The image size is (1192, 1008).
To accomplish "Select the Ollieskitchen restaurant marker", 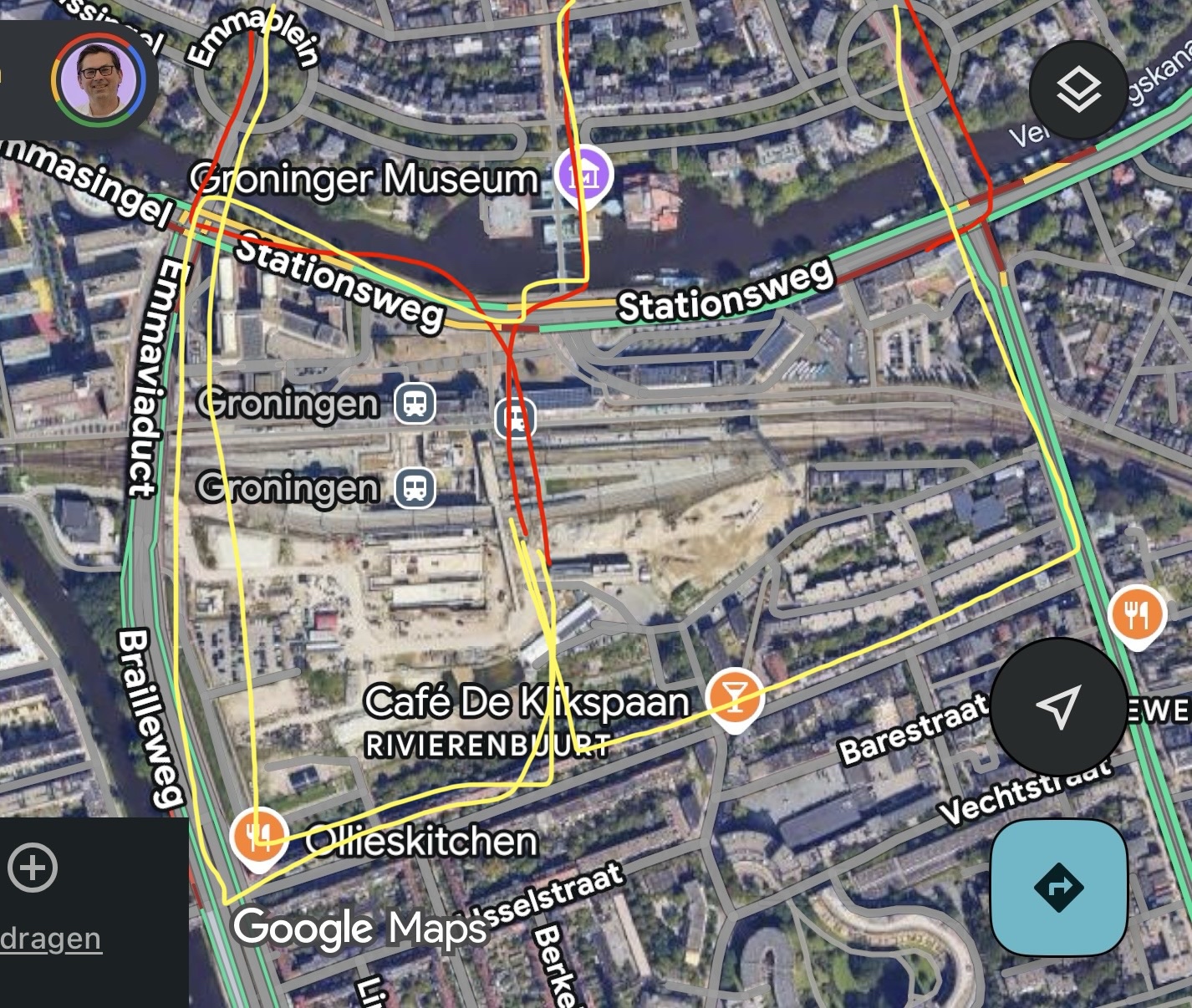I will [259, 838].
